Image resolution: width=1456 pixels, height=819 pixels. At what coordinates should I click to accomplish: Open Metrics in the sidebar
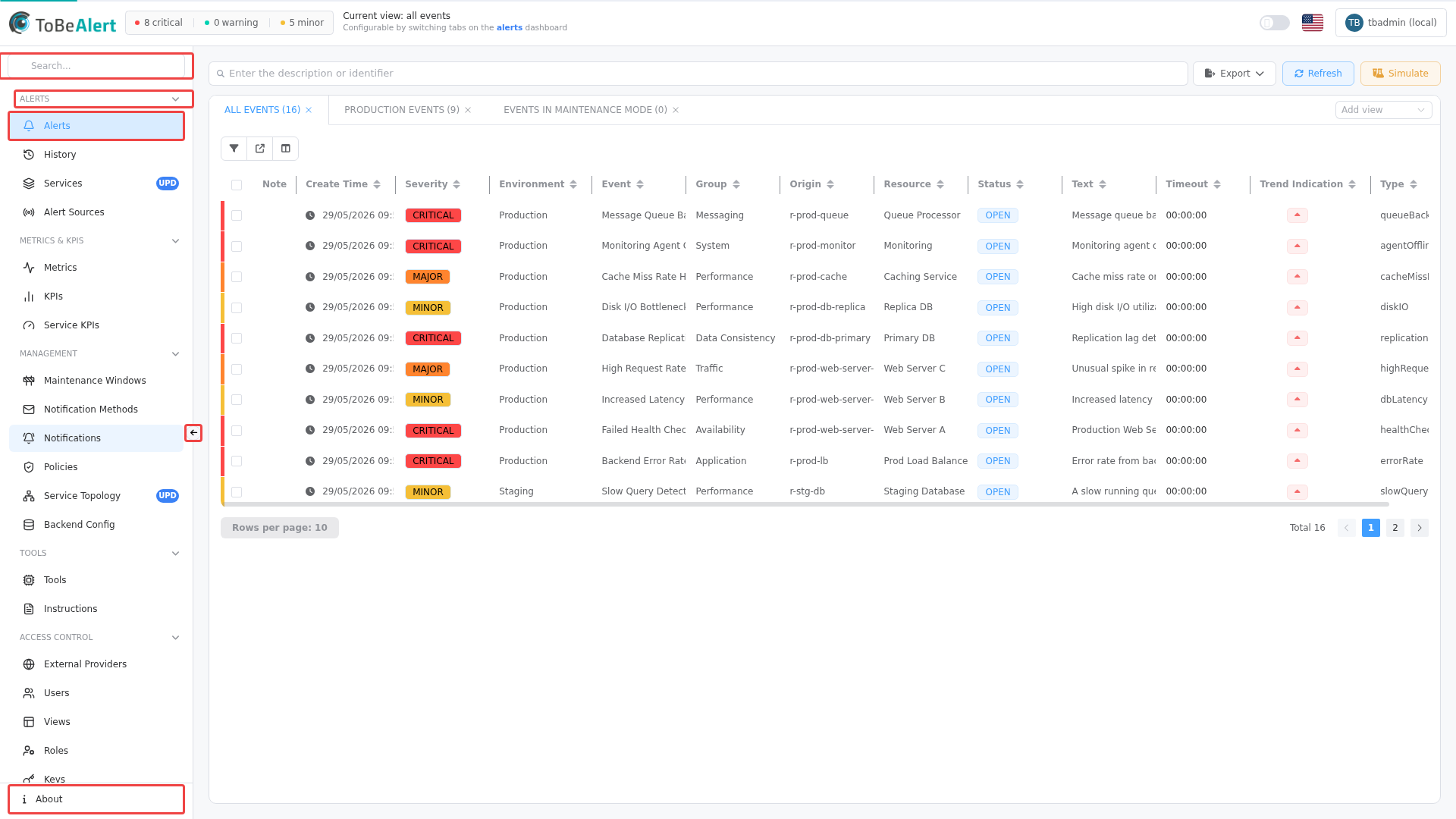[x=96, y=268]
